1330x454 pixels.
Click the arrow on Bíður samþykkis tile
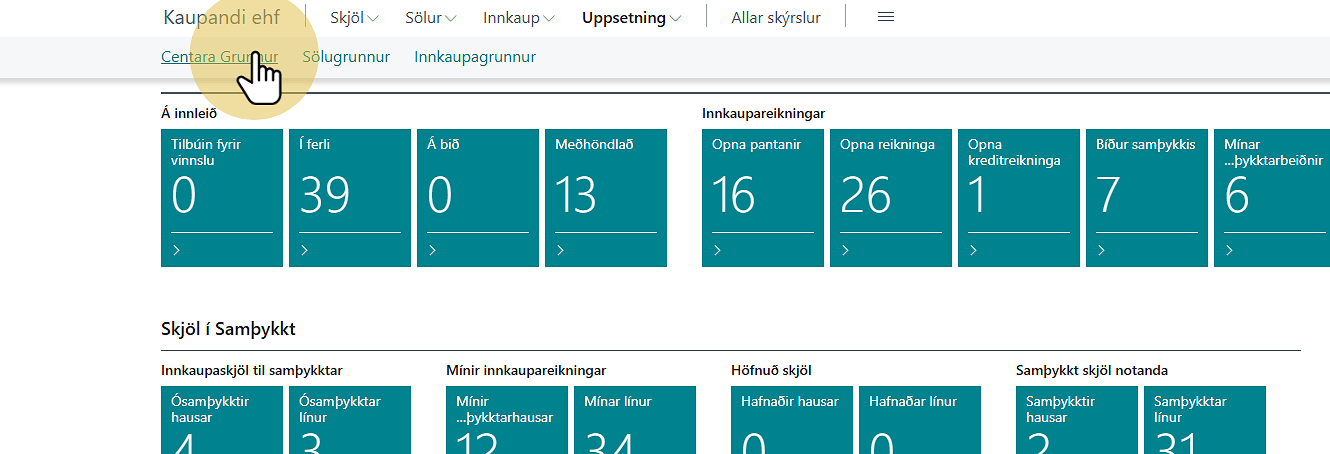click(x=1102, y=250)
